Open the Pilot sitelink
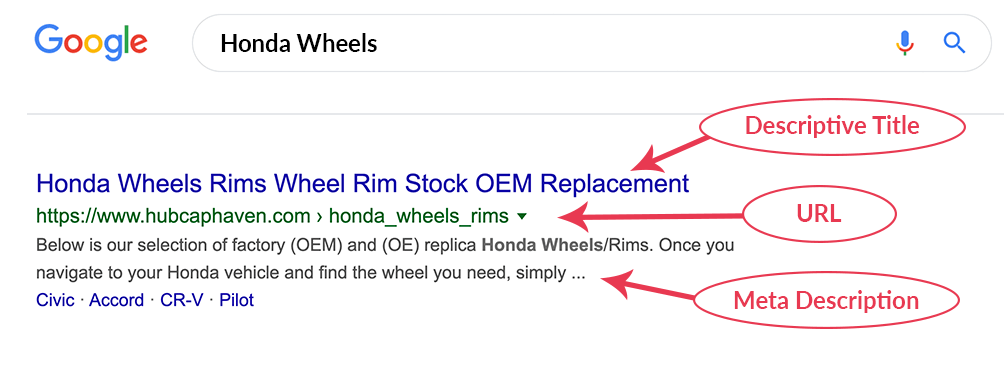Image resolution: width=1004 pixels, height=379 pixels. pos(237,300)
